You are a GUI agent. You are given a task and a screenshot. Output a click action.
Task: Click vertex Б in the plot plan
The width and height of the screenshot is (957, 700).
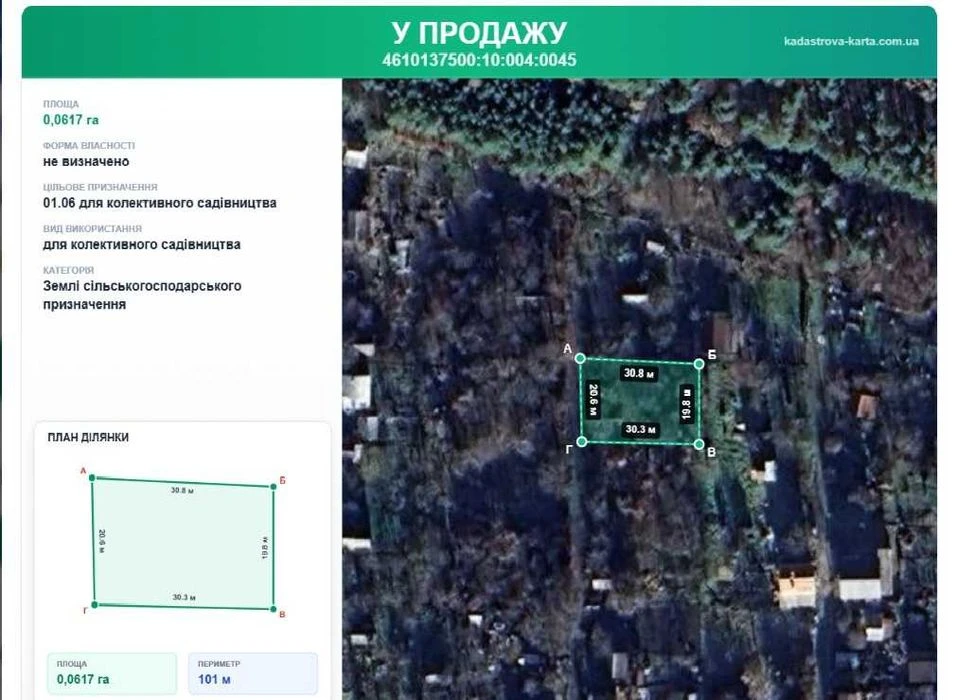273,486
